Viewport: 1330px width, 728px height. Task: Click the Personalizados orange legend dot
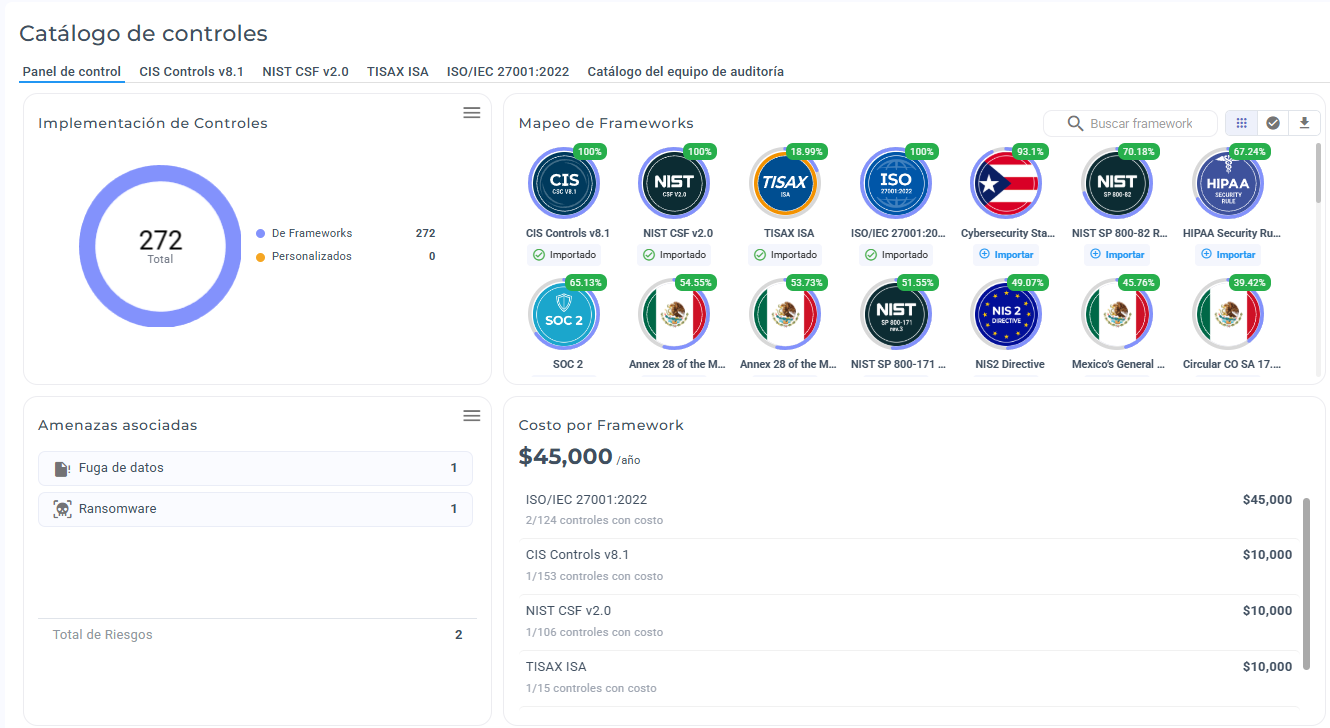(x=261, y=257)
